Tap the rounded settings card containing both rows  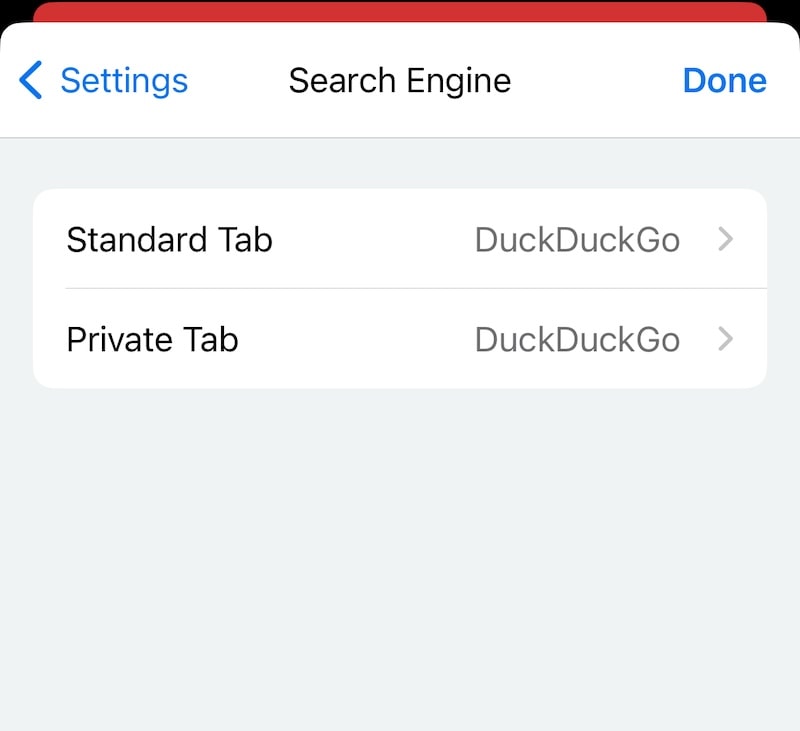tap(400, 289)
